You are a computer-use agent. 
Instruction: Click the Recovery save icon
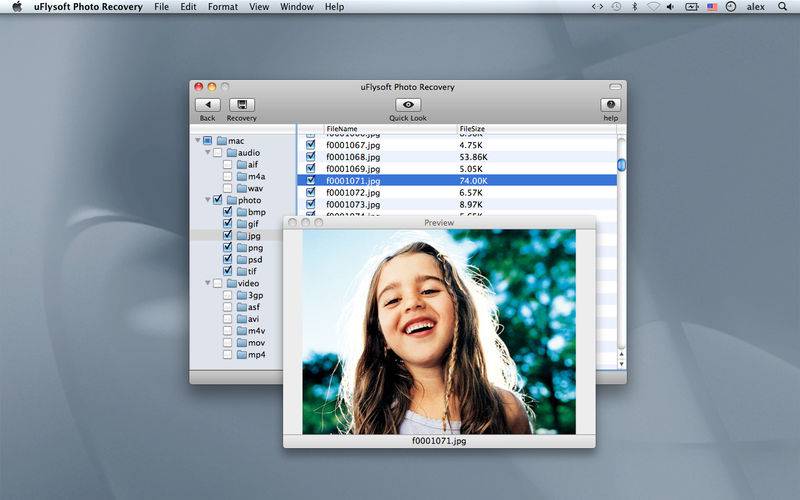(x=242, y=105)
